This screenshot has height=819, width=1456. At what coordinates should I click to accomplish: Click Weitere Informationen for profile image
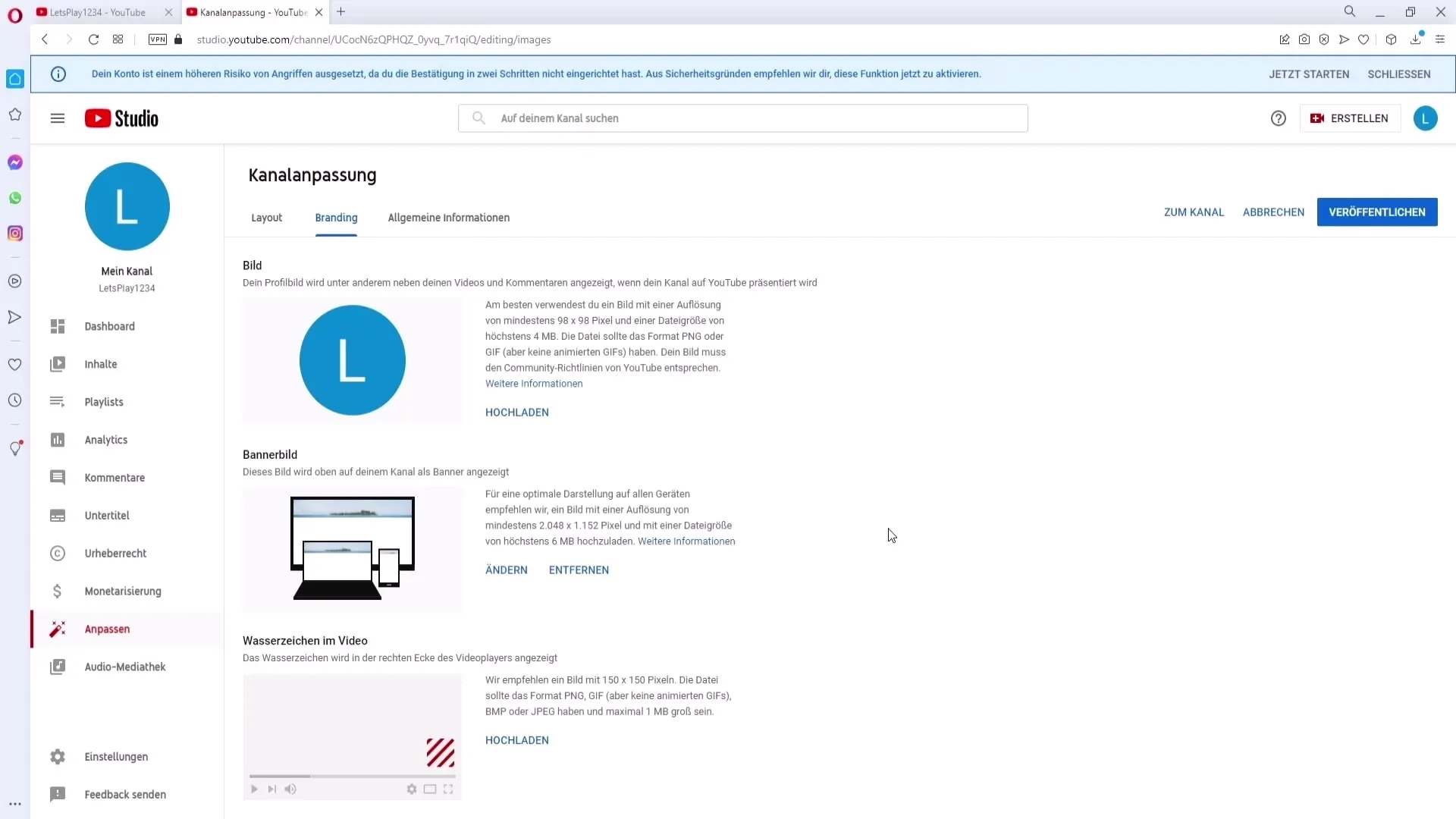click(533, 383)
